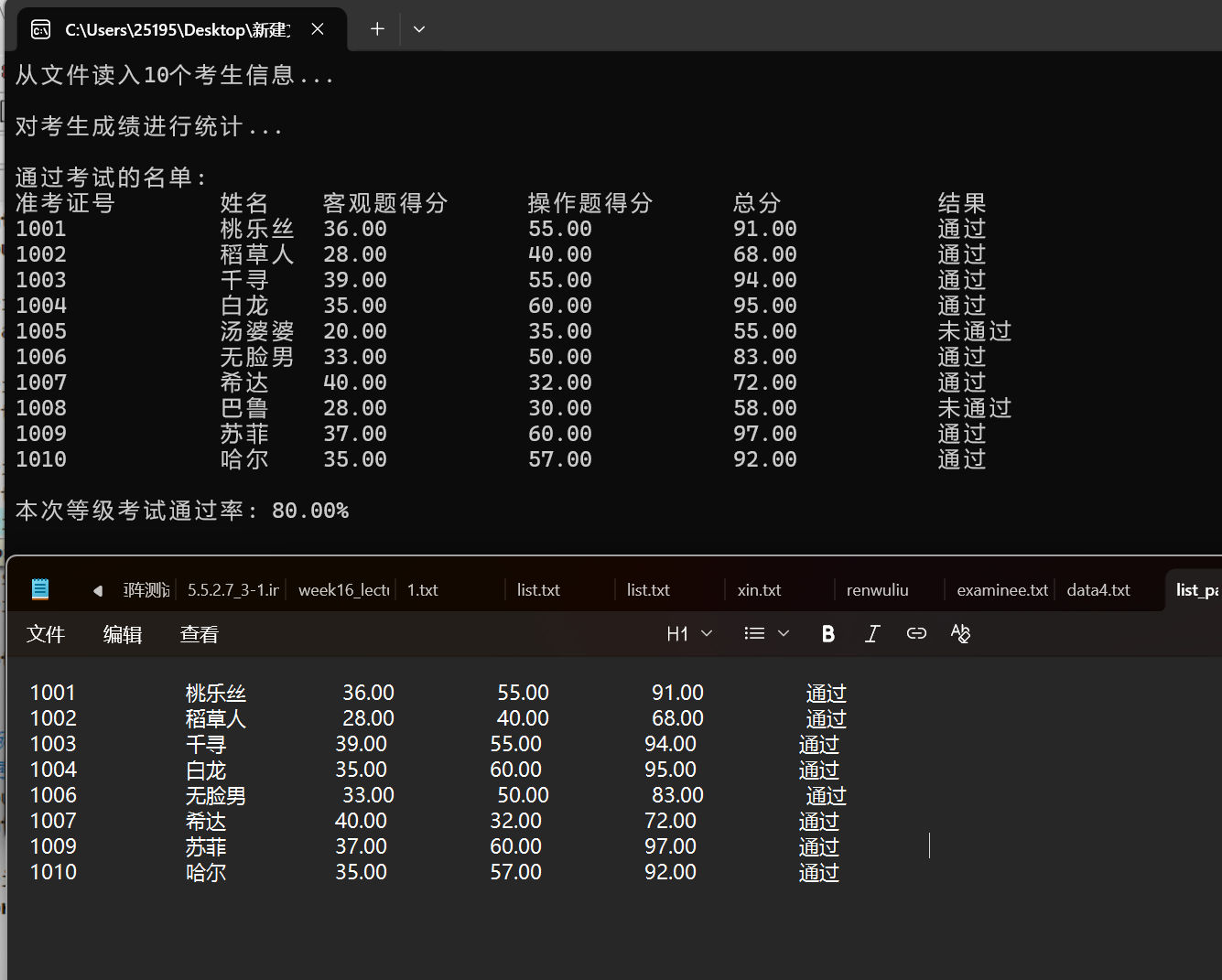Screen dimensions: 1222x980
Task: Click 97.00 in the Notepad document
Action: coord(670,847)
